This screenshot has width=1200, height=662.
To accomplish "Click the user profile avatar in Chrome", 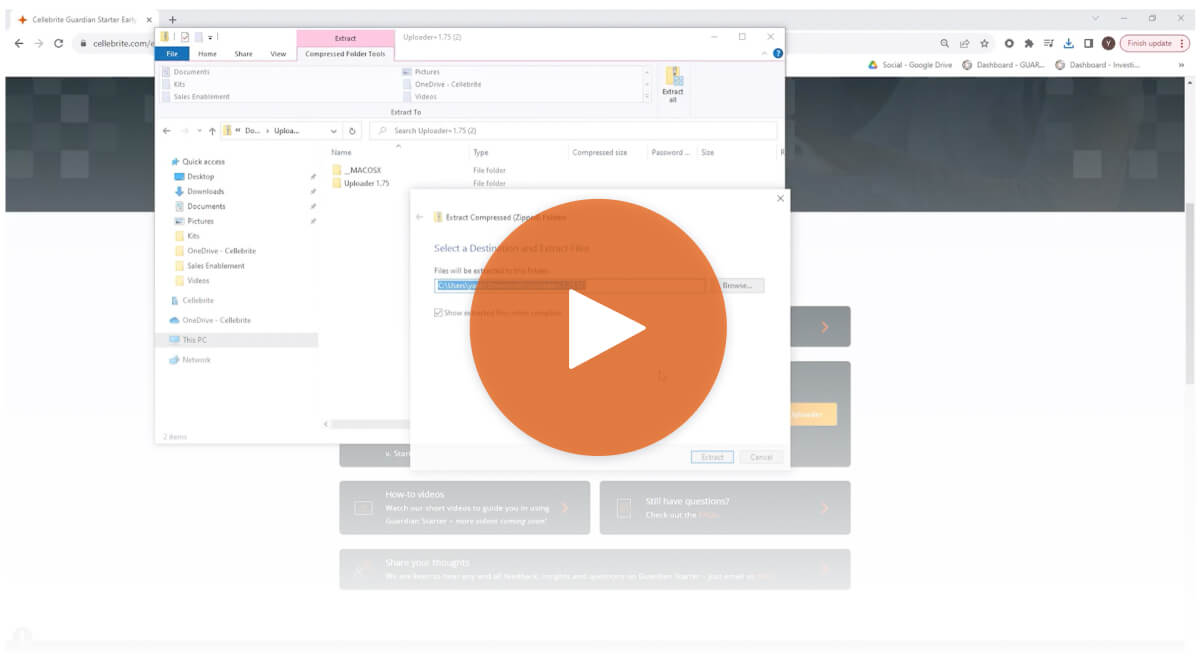I will 1108,43.
